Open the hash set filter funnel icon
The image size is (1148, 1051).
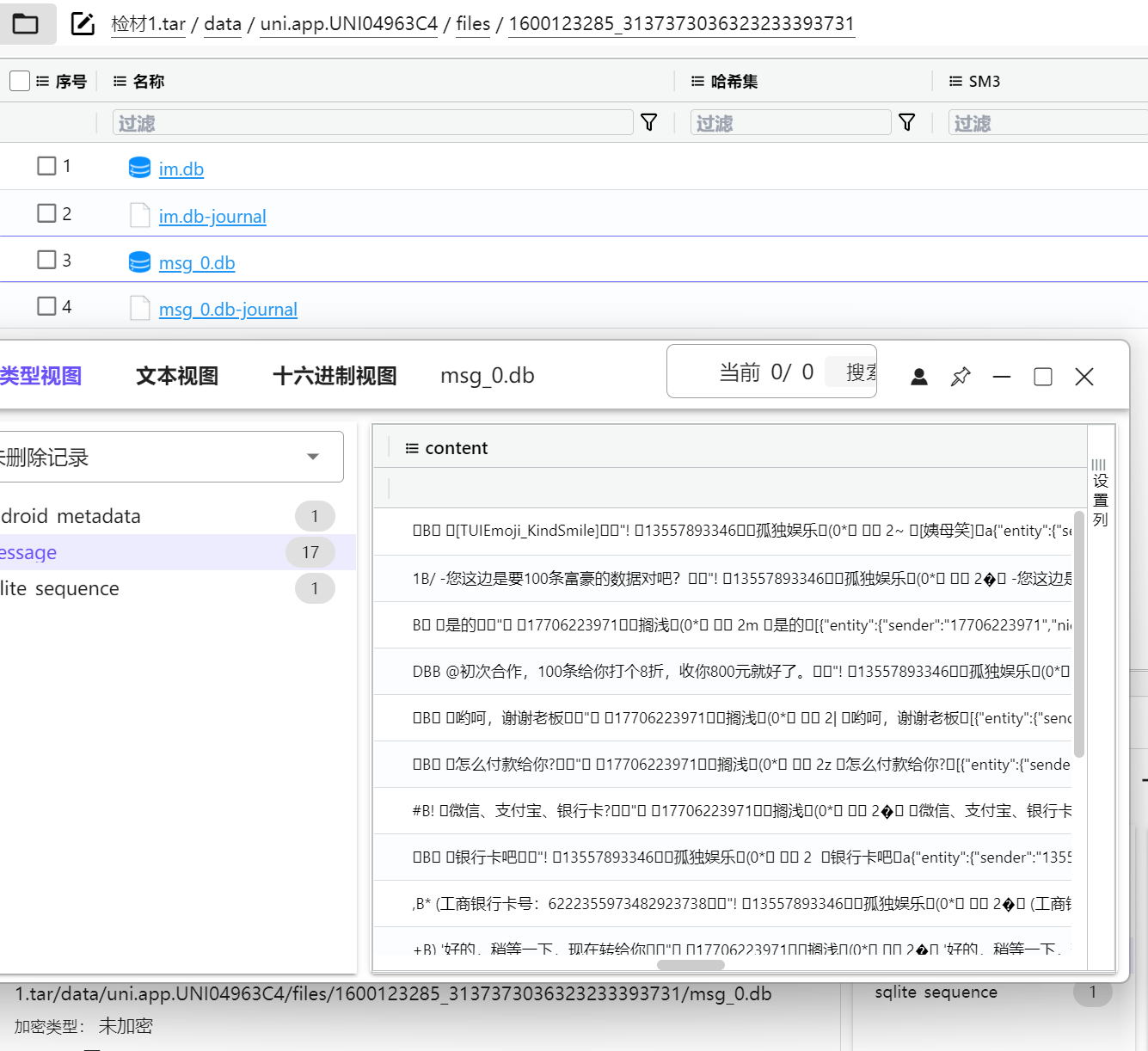click(906, 122)
